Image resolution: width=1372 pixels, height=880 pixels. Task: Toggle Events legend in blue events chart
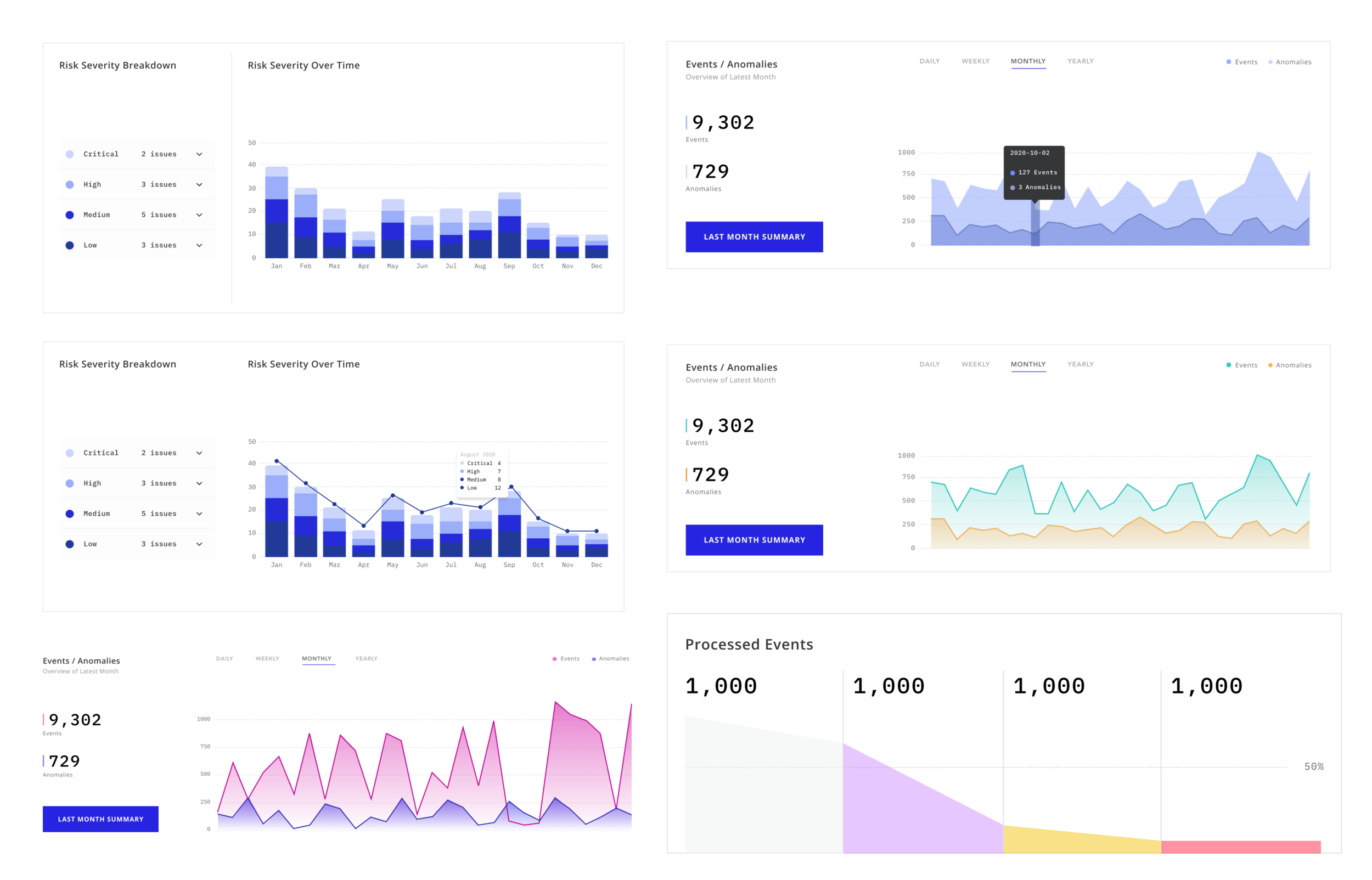1244,63
